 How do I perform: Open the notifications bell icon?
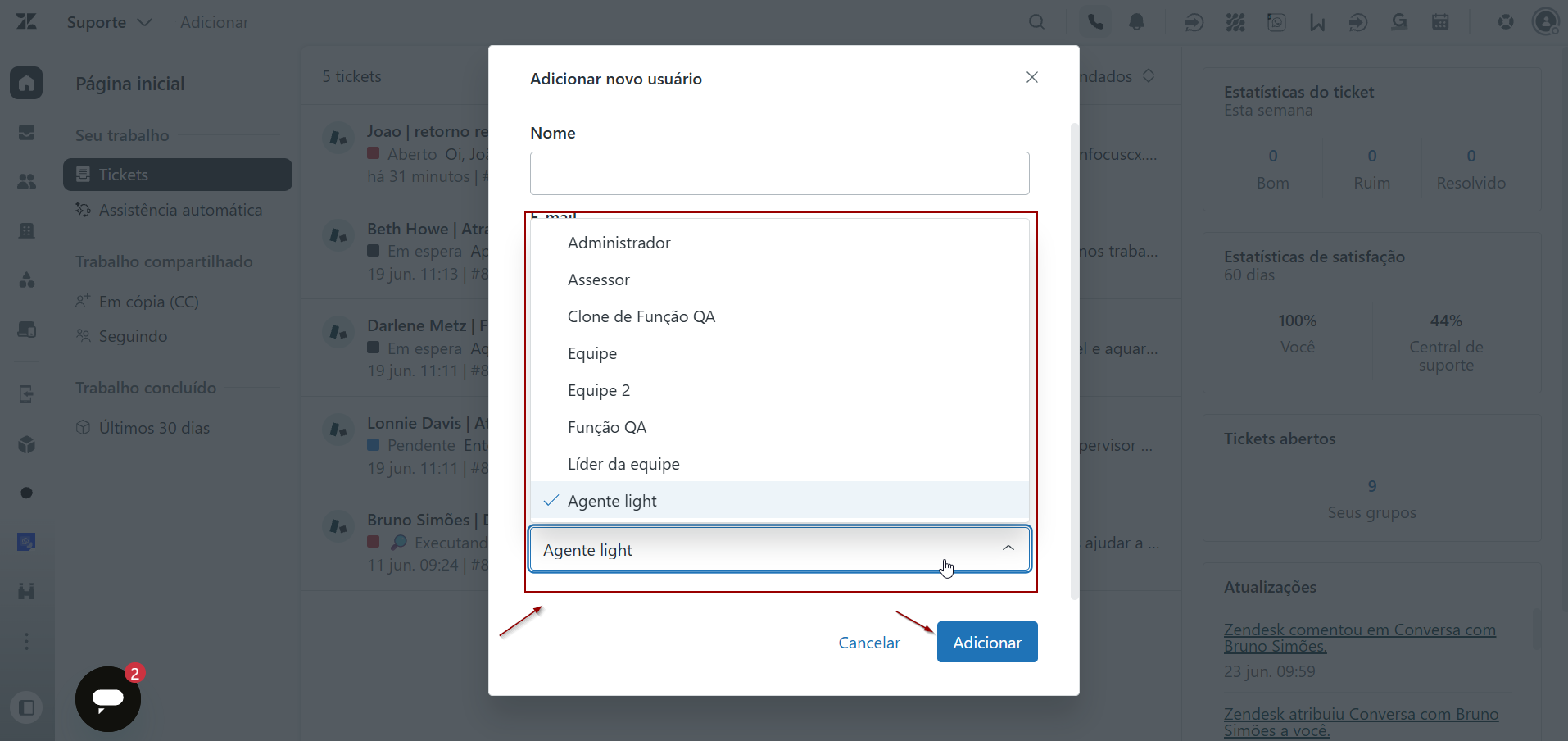click(x=1136, y=22)
